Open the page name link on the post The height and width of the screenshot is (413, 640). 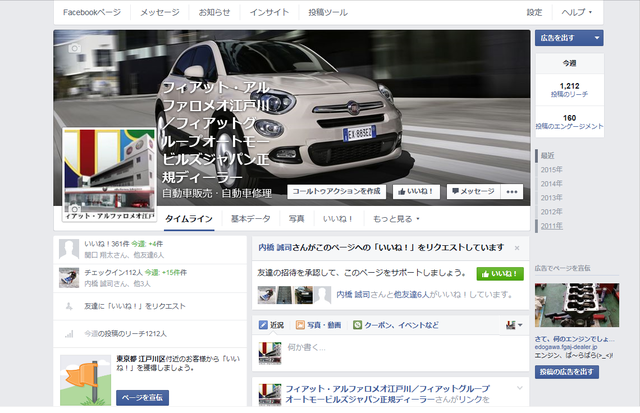point(387,394)
